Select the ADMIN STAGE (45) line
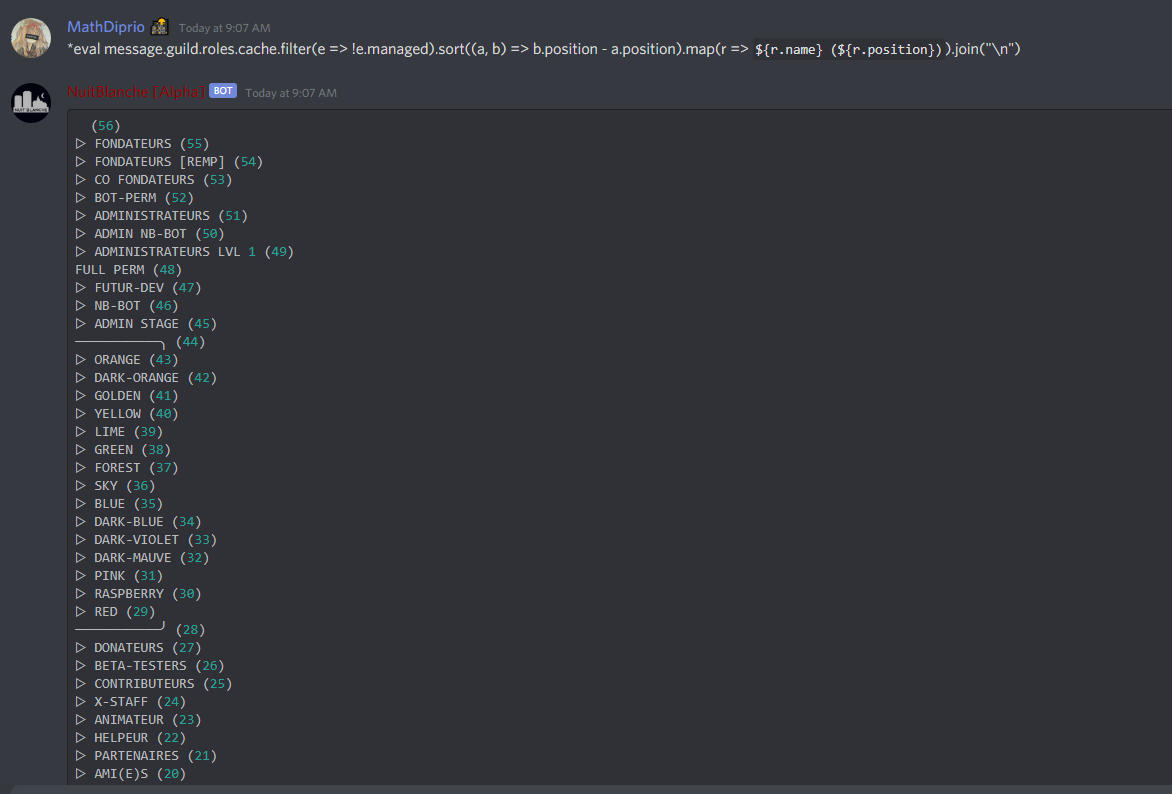The image size is (1172, 794). pyautogui.click(x=146, y=324)
